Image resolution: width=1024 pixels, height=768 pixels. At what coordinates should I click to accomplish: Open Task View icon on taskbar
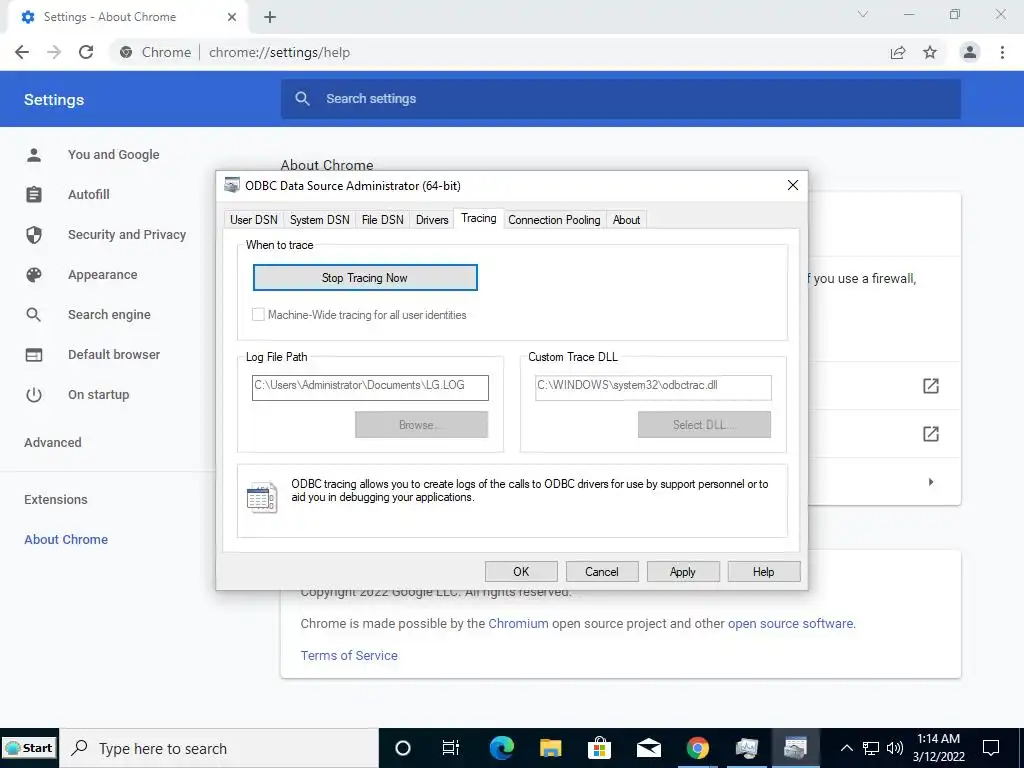pos(451,748)
